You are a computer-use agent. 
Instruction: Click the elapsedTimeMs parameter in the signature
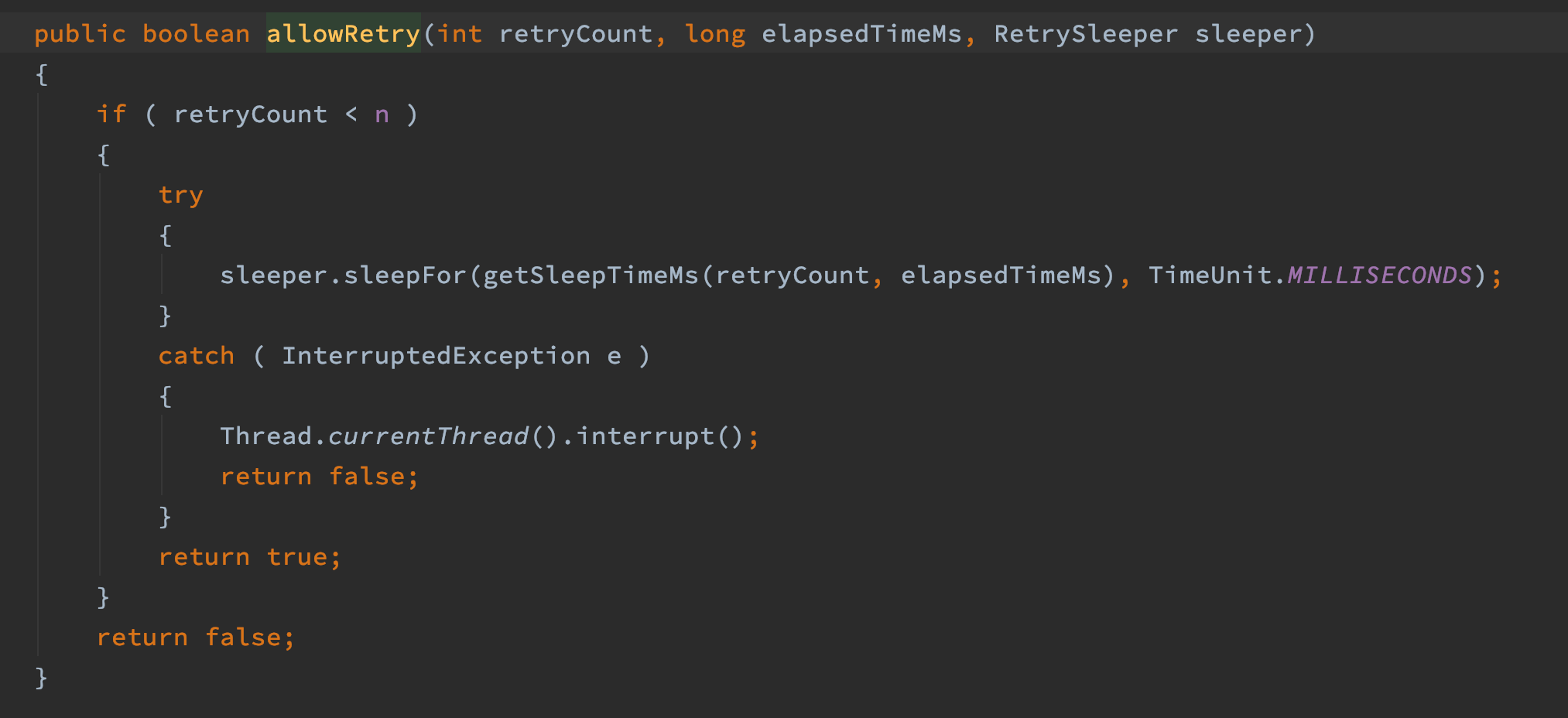pyautogui.click(x=861, y=34)
